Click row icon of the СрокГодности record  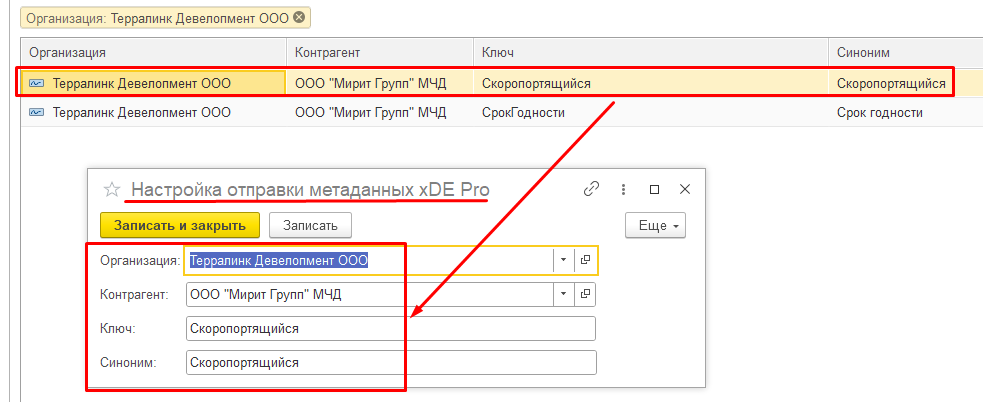pyautogui.click(x=37, y=113)
